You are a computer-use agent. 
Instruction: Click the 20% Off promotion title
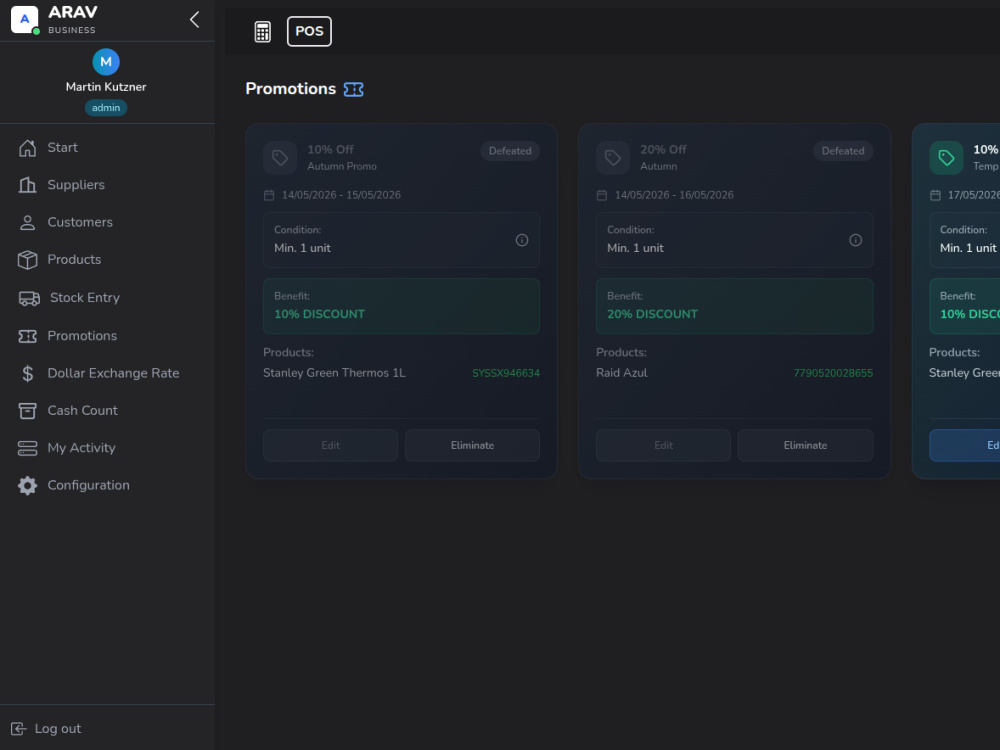click(x=663, y=150)
